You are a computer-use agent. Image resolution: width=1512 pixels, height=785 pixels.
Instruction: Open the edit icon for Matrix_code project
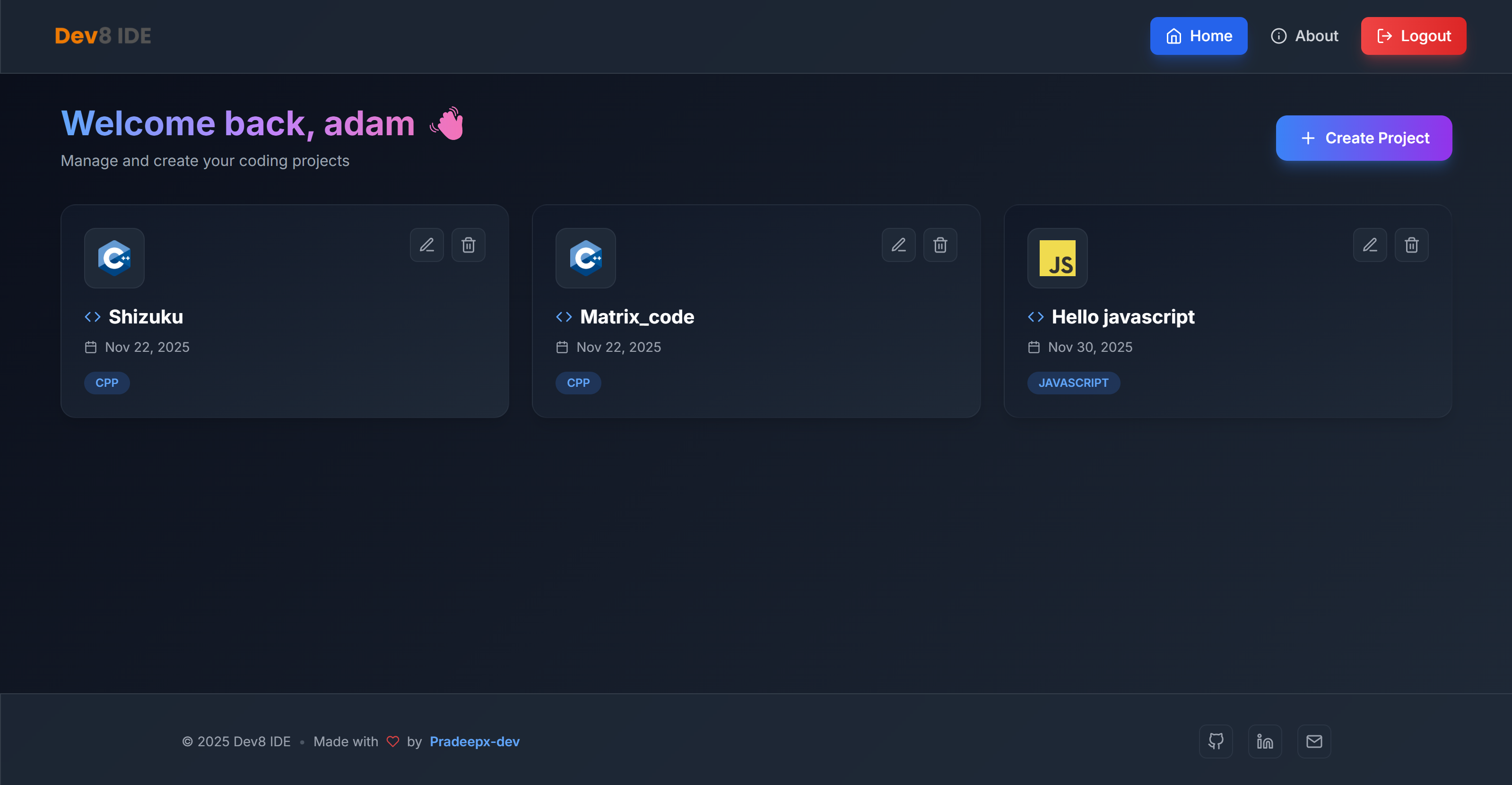click(899, 245)
